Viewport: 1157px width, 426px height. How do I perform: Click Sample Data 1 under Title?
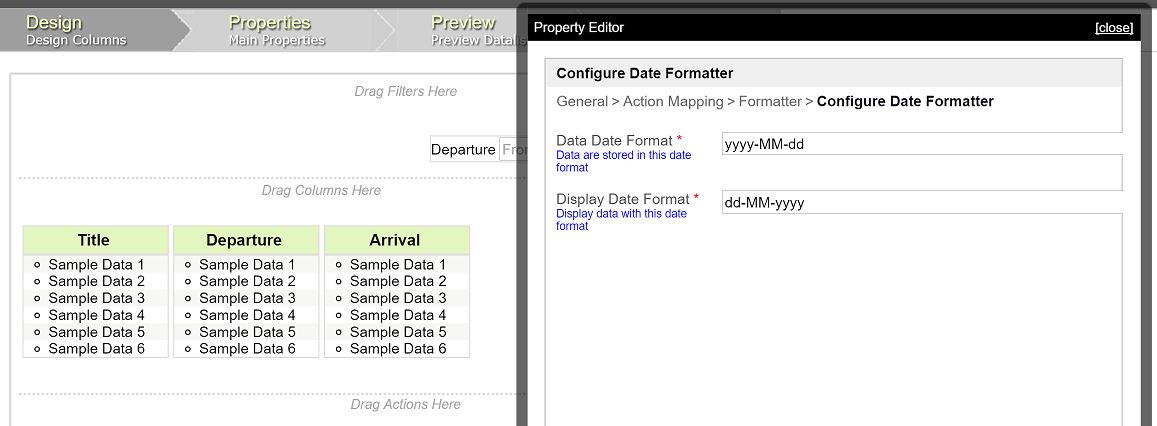pos(96,265)
